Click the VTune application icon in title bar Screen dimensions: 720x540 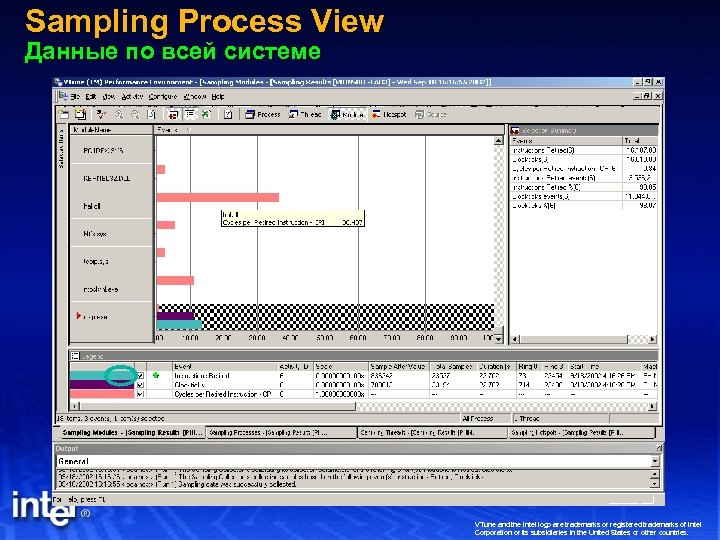pyautogui.click(x=58, y=82)
